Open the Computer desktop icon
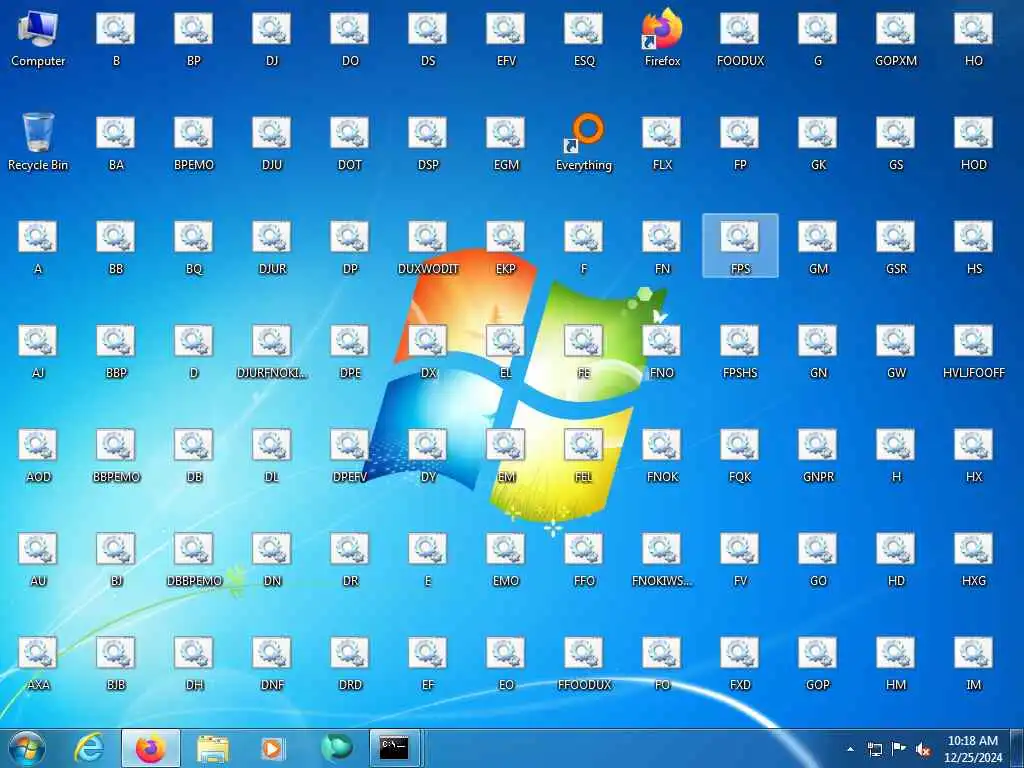Screen dimensions: 1024x768 38,39
